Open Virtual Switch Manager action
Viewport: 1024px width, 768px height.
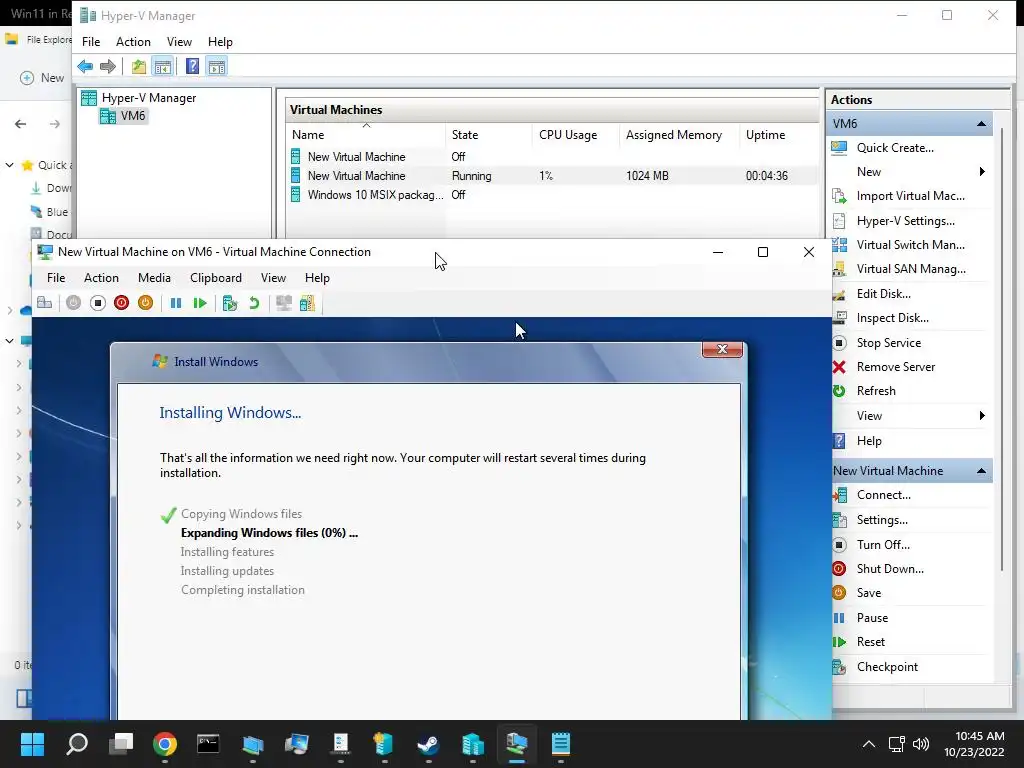pyautogui.click(x=910, y=245)
